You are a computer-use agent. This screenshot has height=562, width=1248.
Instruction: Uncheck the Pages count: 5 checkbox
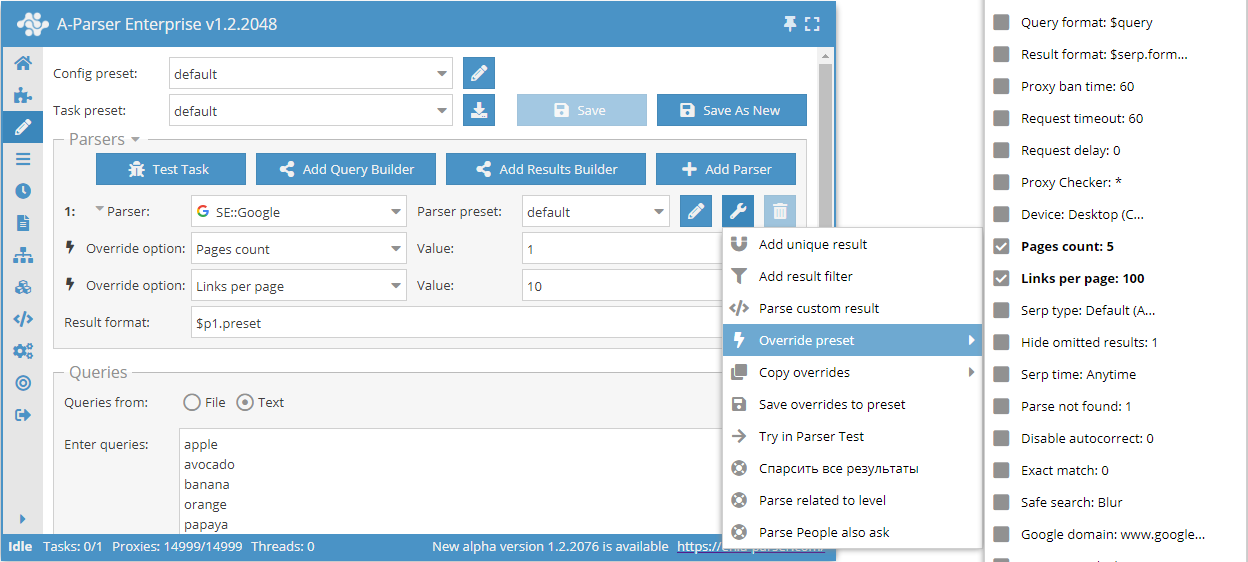click(x=1001, y=246)
